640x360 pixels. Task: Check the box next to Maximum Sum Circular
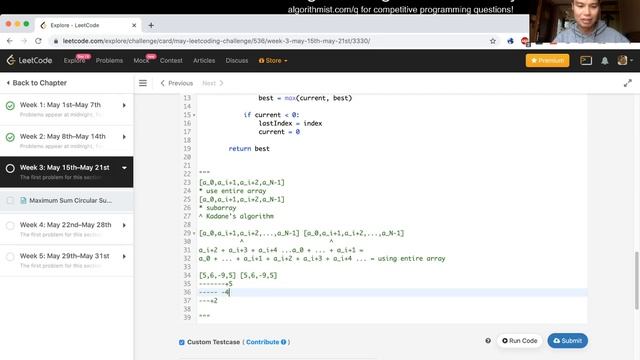pyautogui.click(x=10, y=200)
